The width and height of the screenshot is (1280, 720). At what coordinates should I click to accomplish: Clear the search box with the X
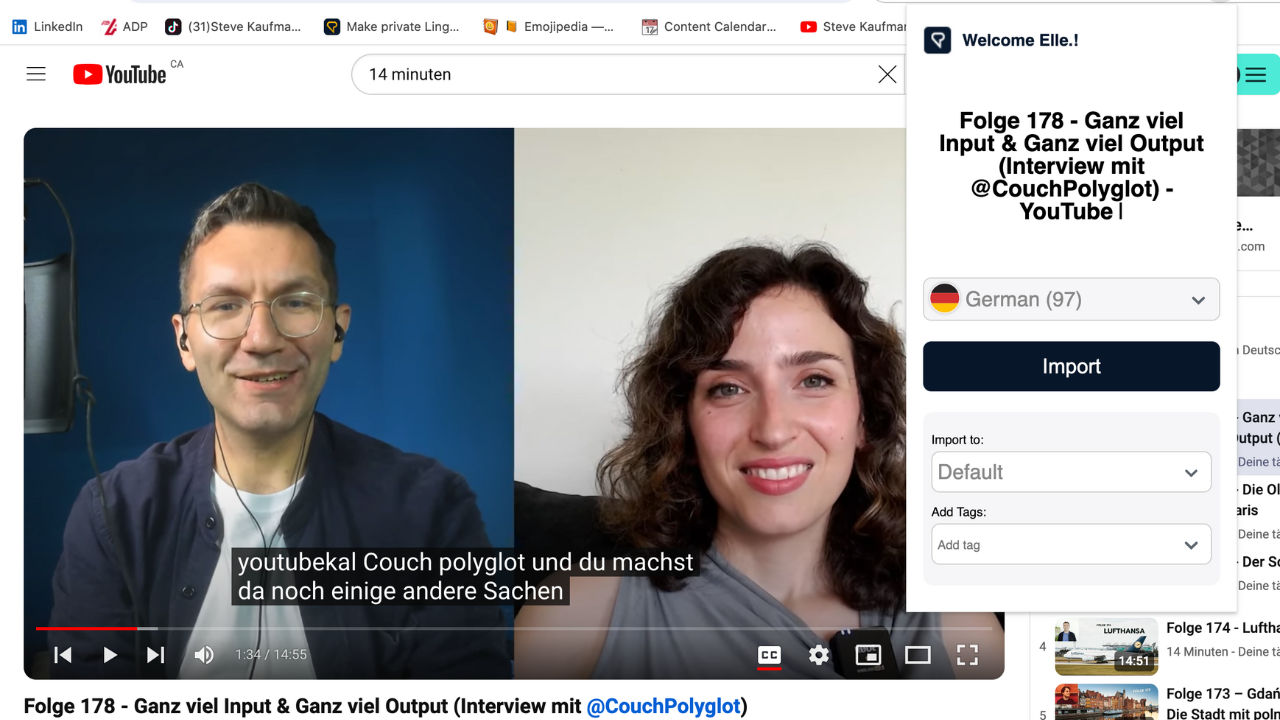click(887, 74)
